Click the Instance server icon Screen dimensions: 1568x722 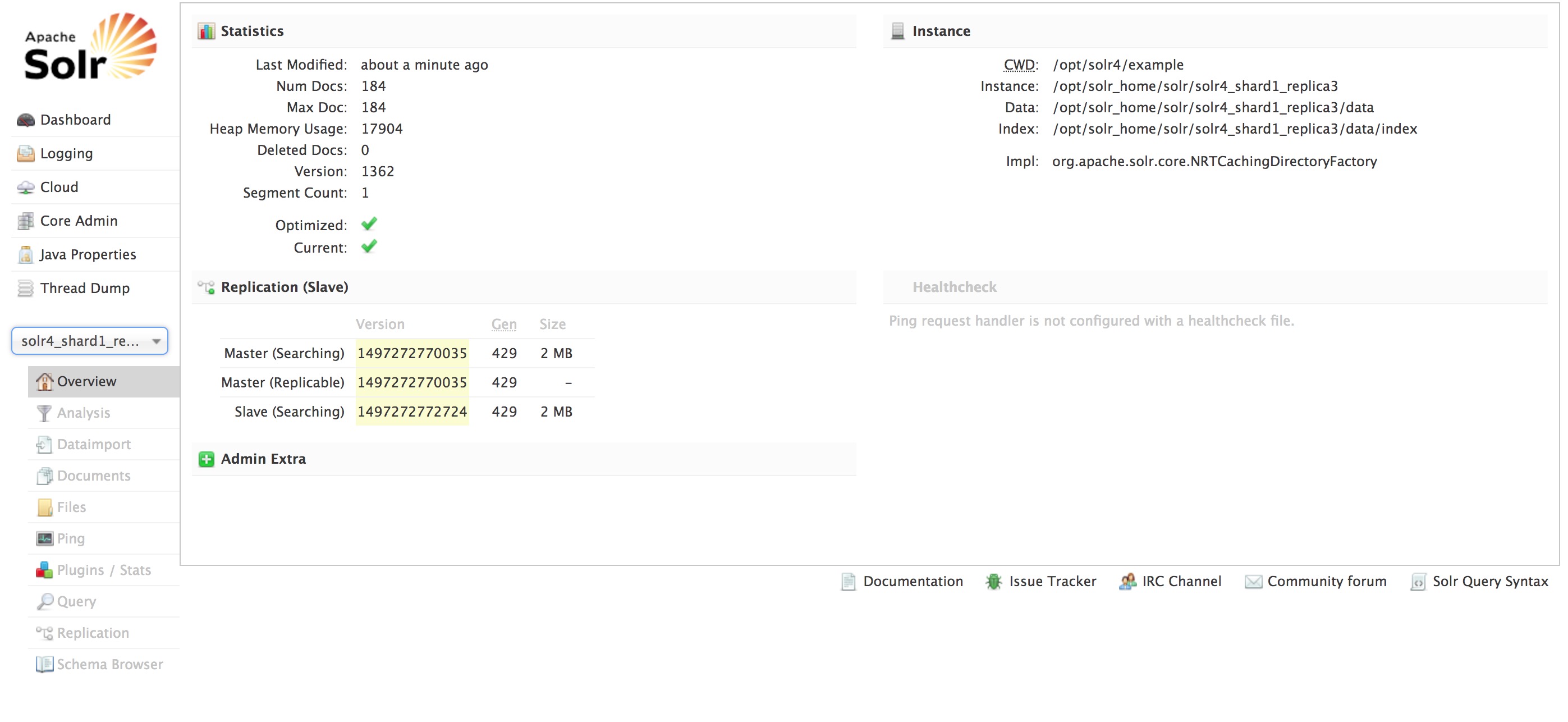click(897, 31)
